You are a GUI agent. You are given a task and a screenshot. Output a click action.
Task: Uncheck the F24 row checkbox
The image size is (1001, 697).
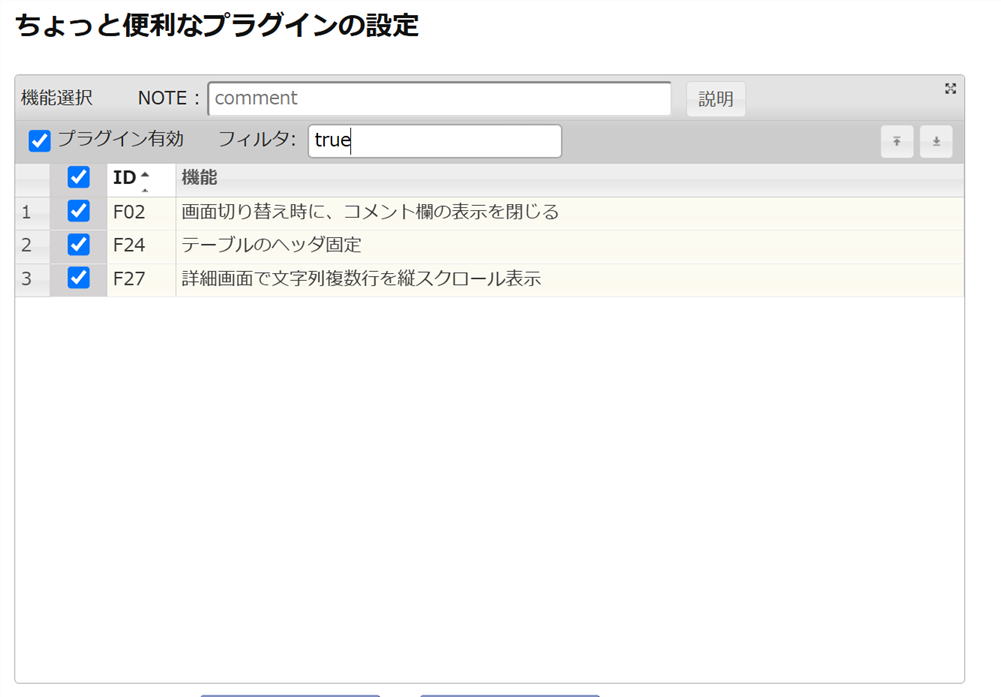pyautogui.click(x=79, y=244)
